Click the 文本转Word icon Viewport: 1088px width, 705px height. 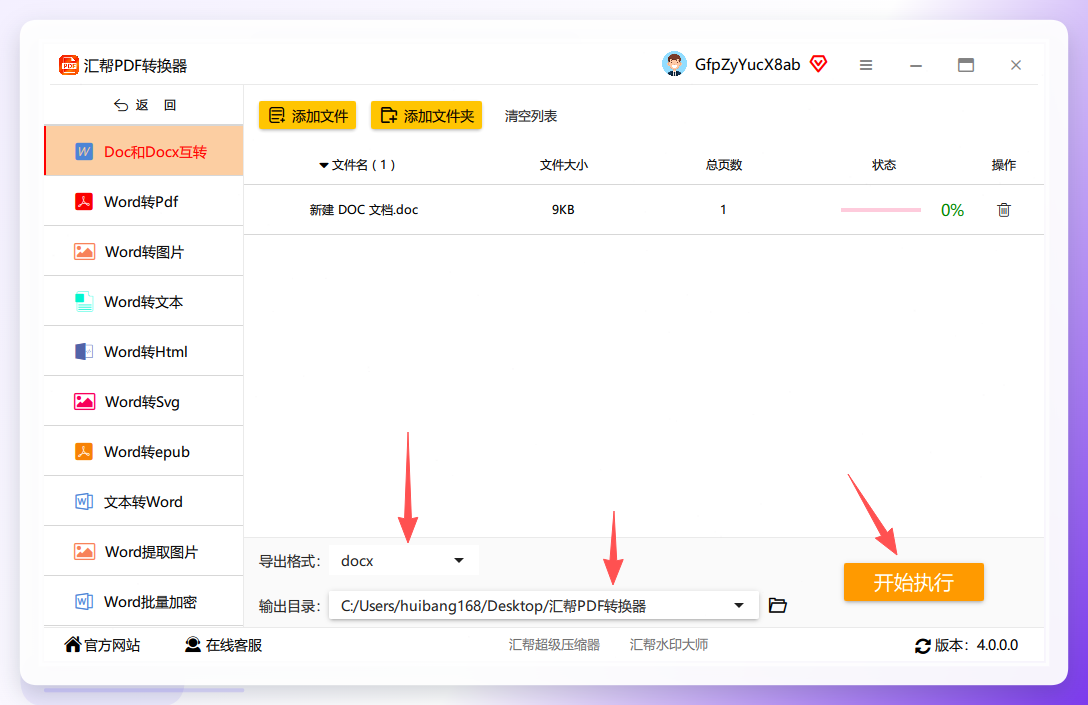[84, 502]
